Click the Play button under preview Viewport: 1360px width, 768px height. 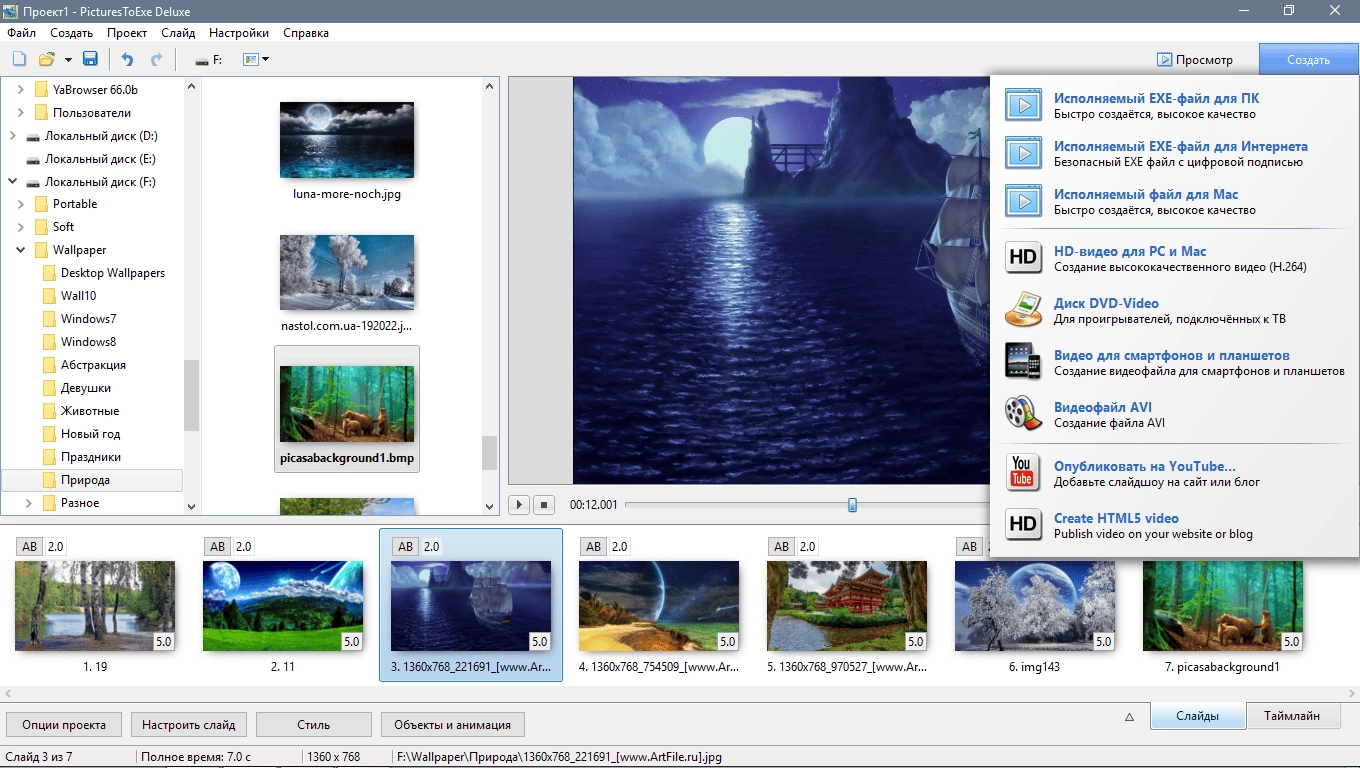[x=519, y=505]
